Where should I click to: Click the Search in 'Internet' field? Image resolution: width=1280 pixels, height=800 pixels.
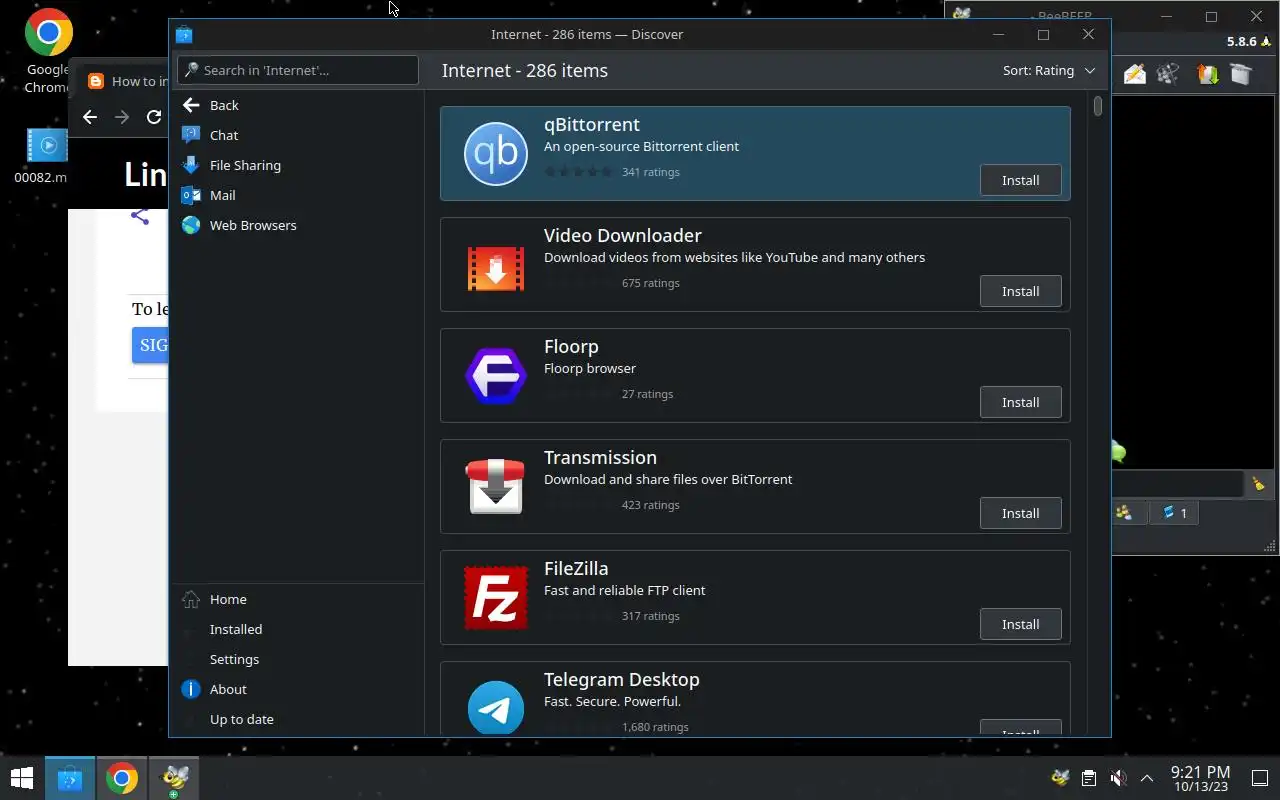point(298,70)
